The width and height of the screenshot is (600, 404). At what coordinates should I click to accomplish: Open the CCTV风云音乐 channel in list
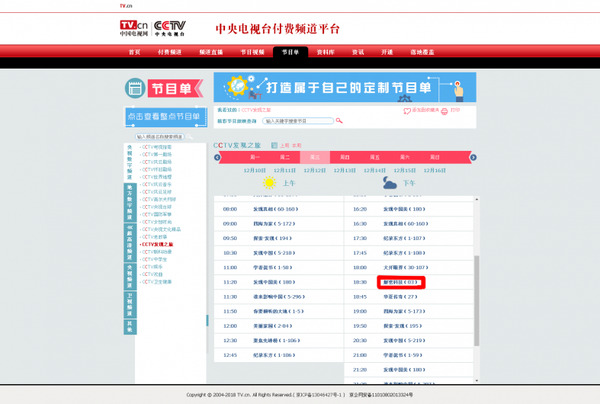[157, 184]
